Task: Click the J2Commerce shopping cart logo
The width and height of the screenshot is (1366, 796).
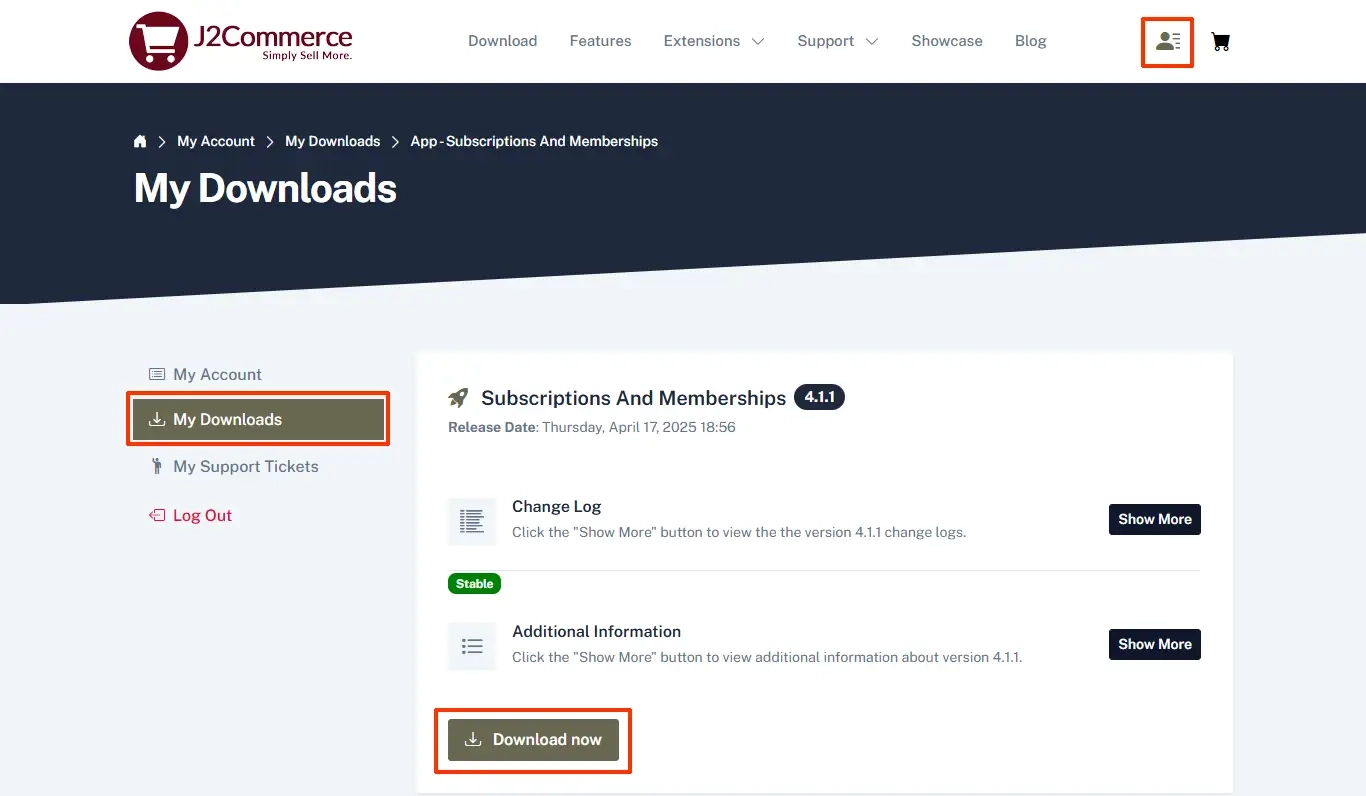Action: [241, 41]
